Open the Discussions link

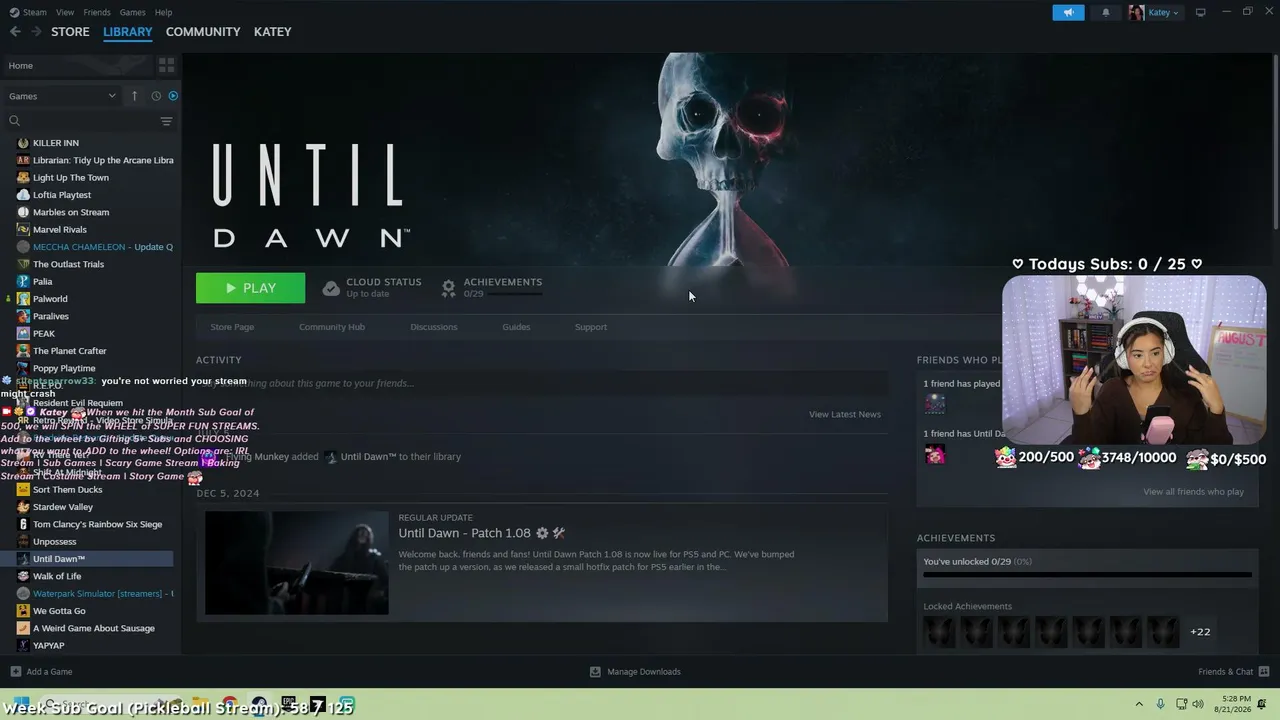click(x=434, y=327)
